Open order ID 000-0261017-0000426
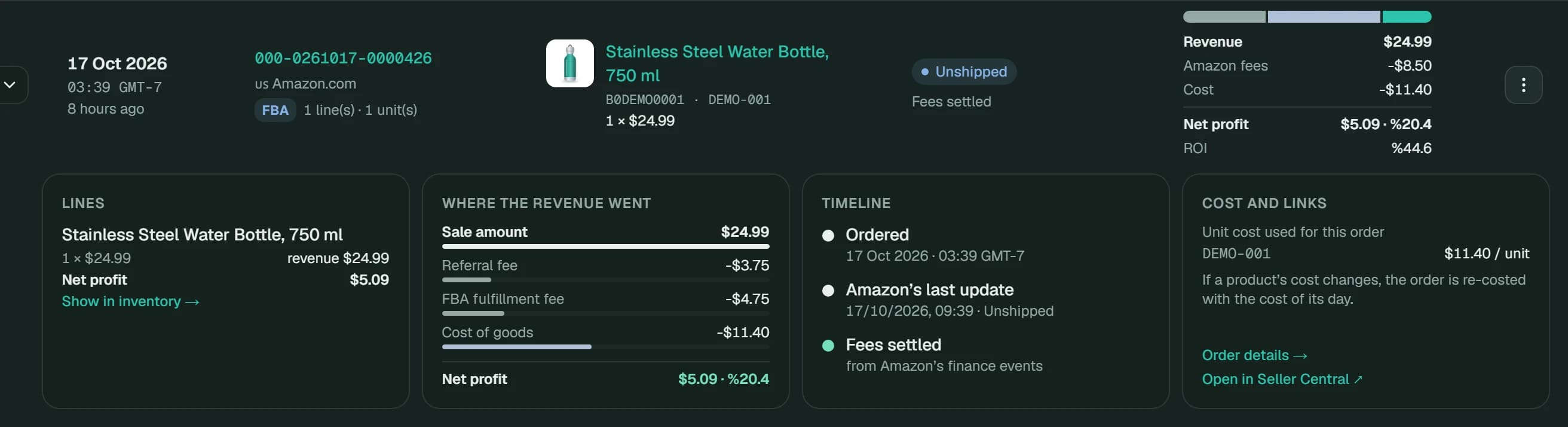This screenshot has height=427, width=1568. click(344, 58)
